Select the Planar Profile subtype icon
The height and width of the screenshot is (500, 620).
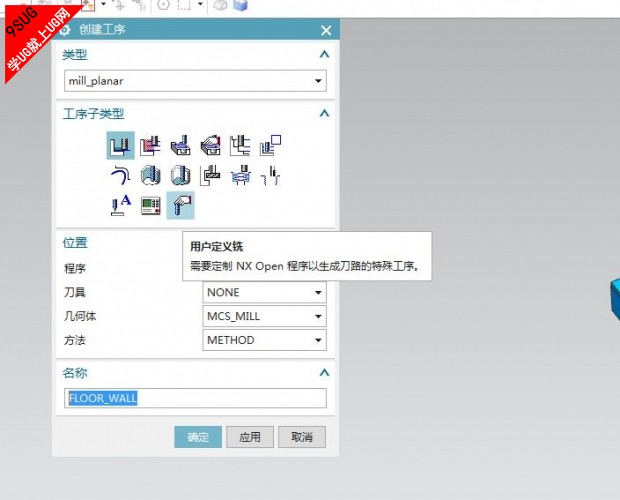pos(270,145)
